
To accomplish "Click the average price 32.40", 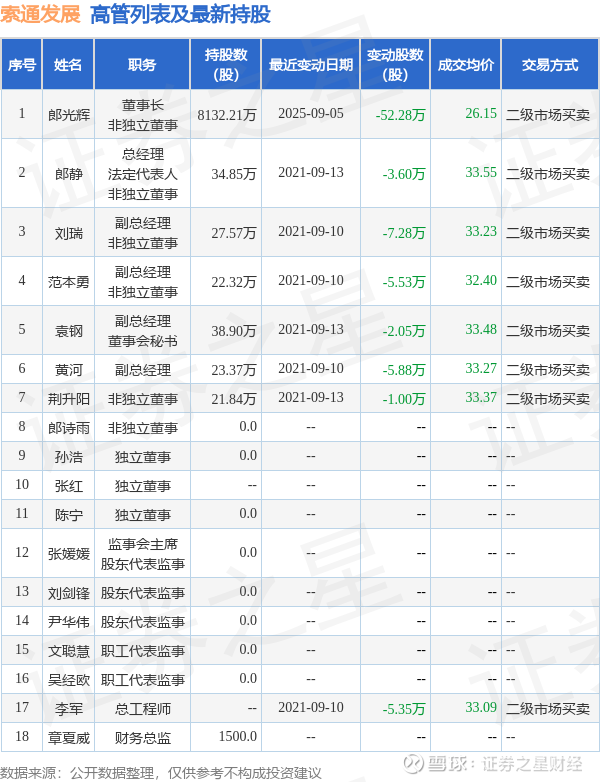I will 481,281.
